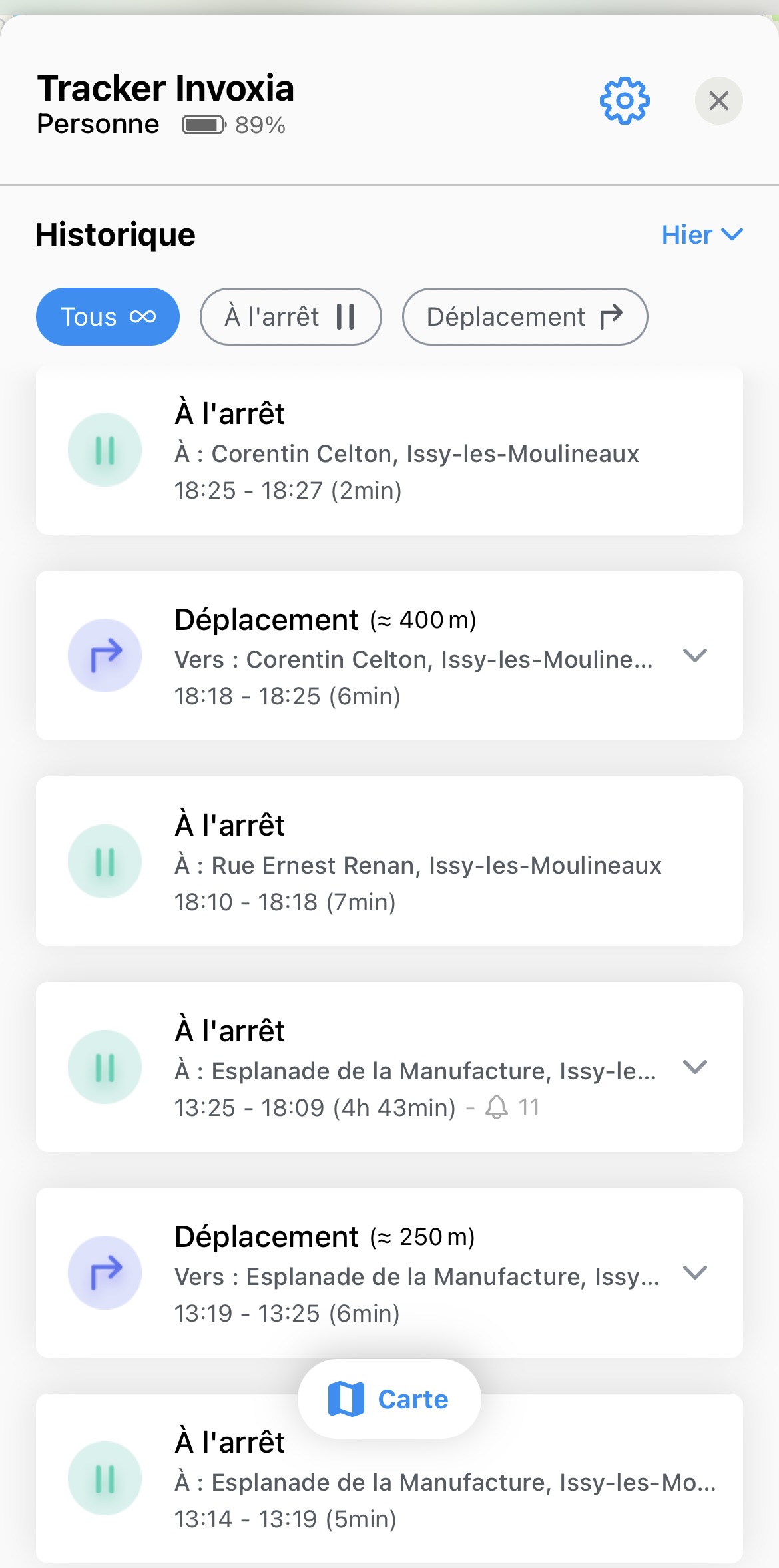Open tracker settings gear icon
This screenshot has width=779, height=1568.
click(625, 101)
